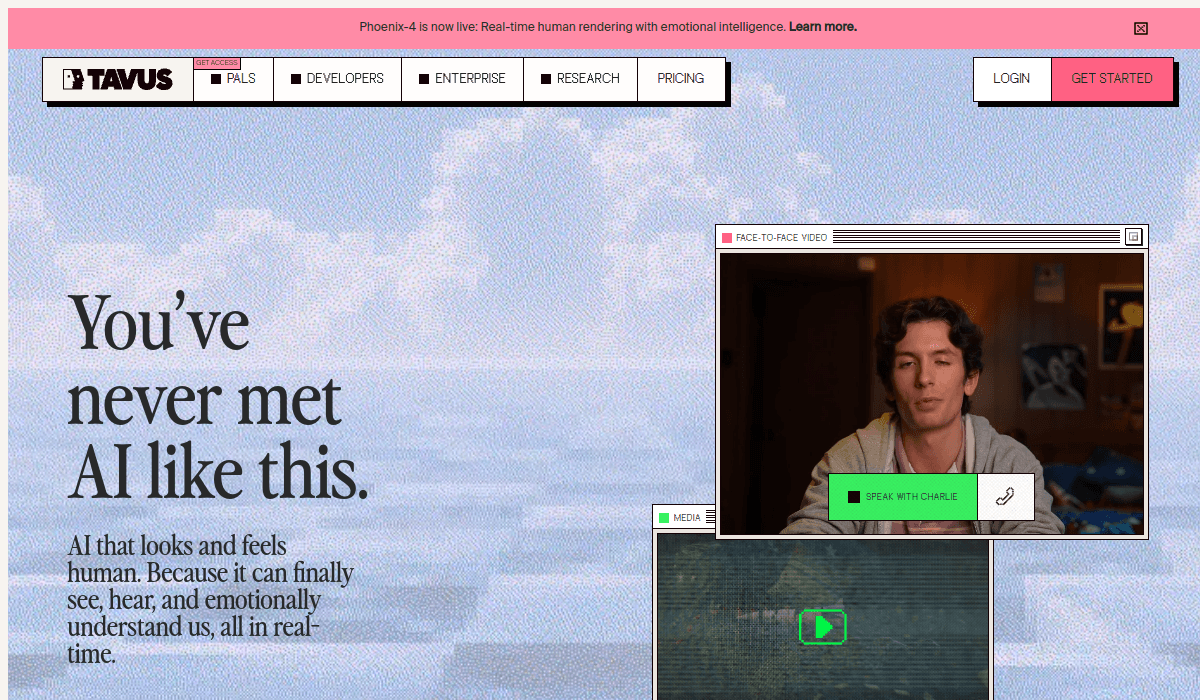
Task: Click the black square icon beside Developers
Action: [296, 79]
